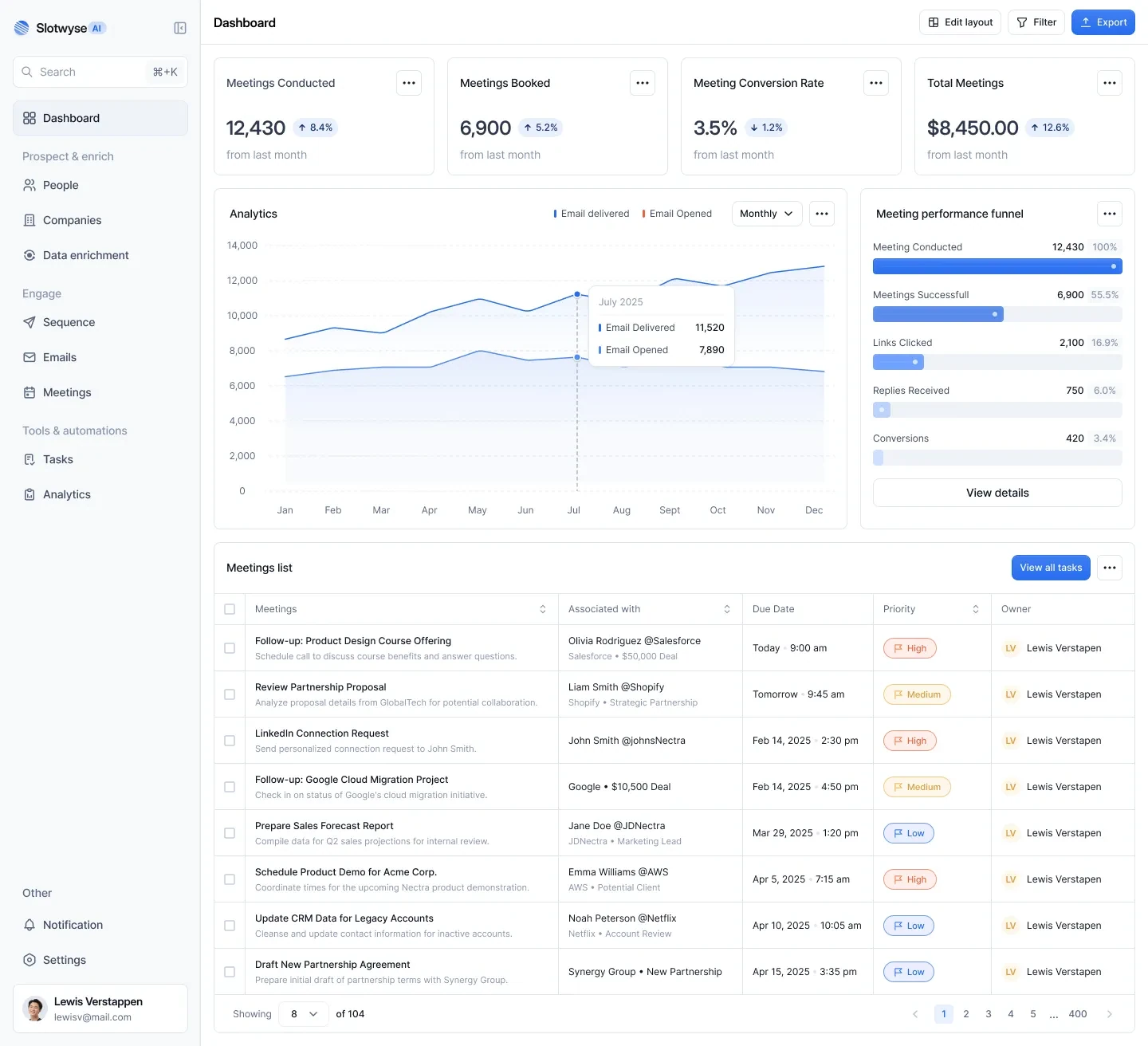Check the Review Partnership Proposal row
Screen dimensions: 1148x1046
tap(230, 694)
